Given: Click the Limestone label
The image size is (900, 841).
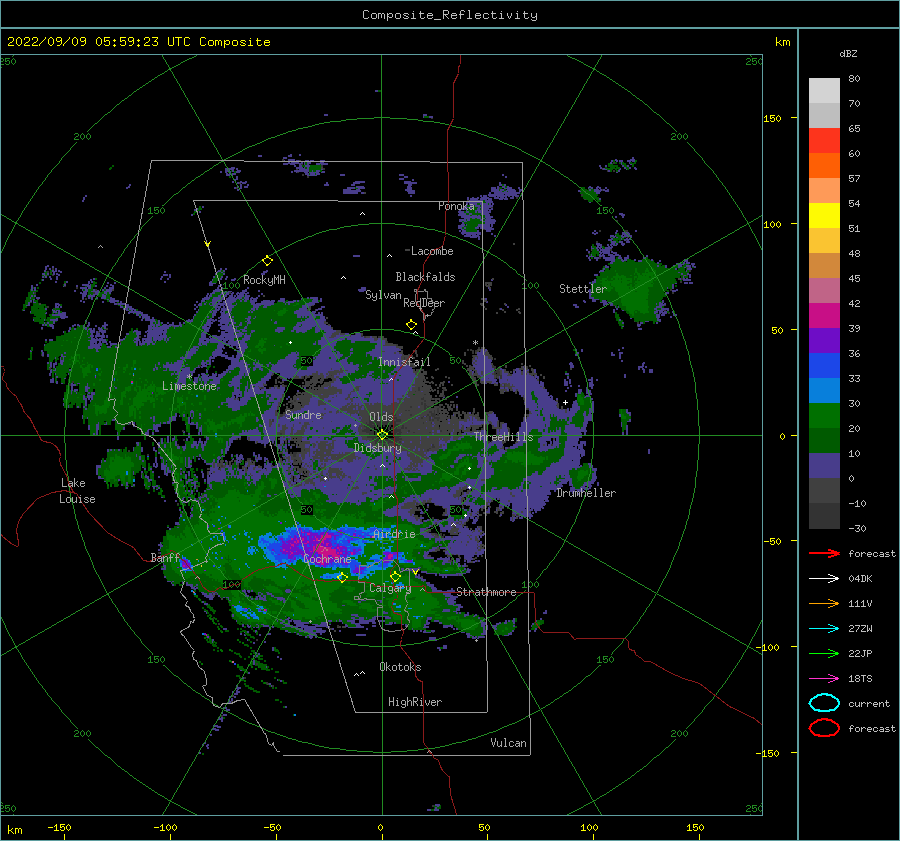Looking at the screenshot, I should [x=189, y=386].
